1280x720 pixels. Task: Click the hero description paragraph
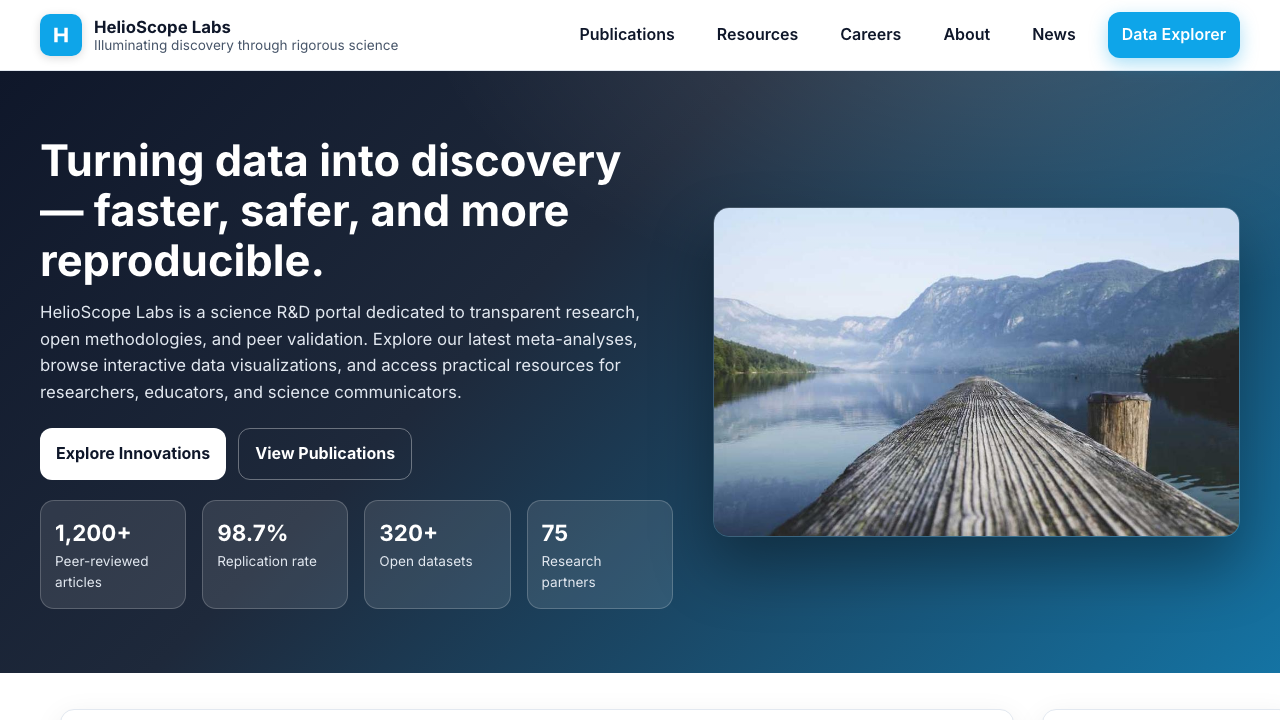339,352
